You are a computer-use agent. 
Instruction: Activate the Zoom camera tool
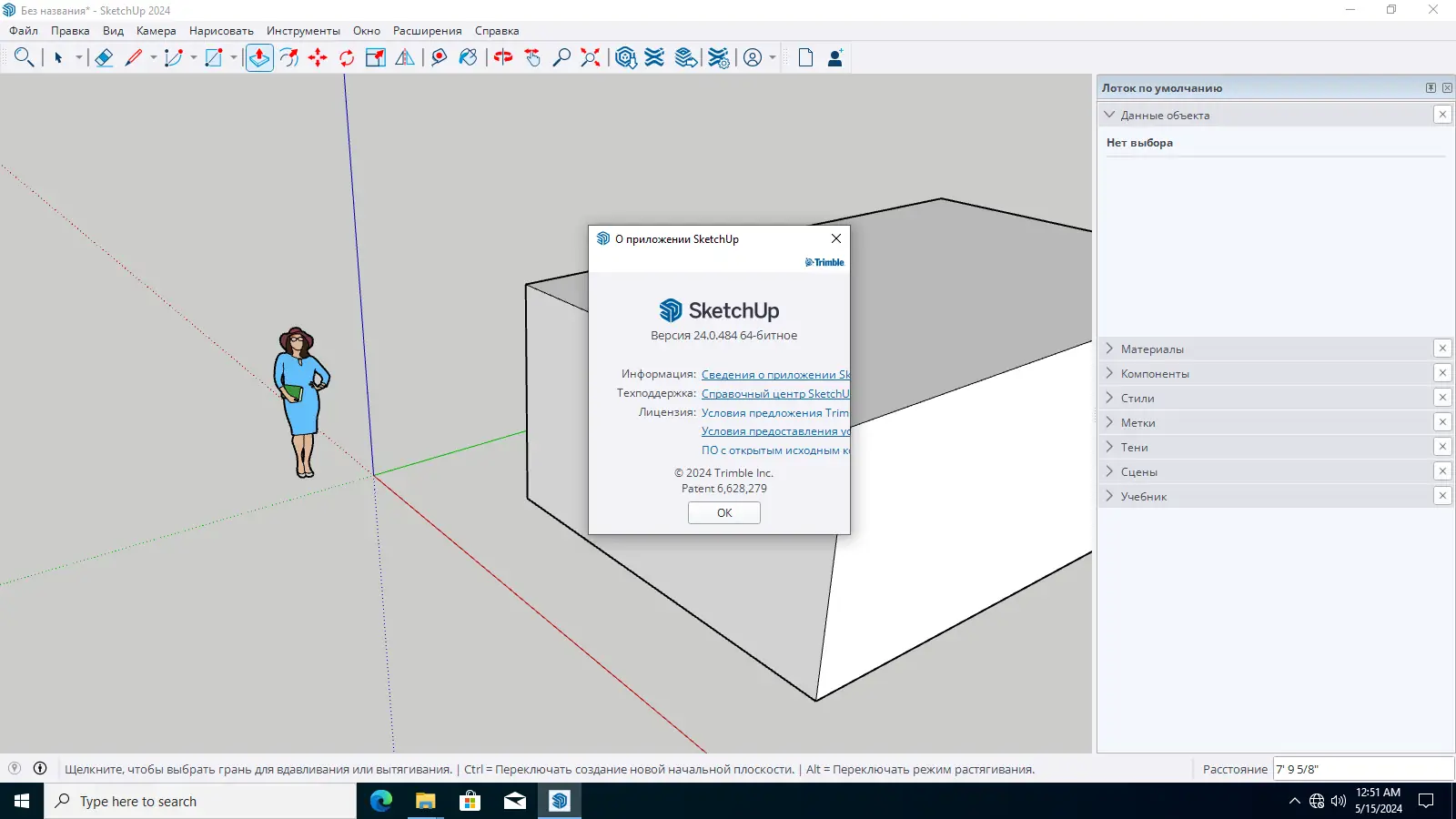561,57
